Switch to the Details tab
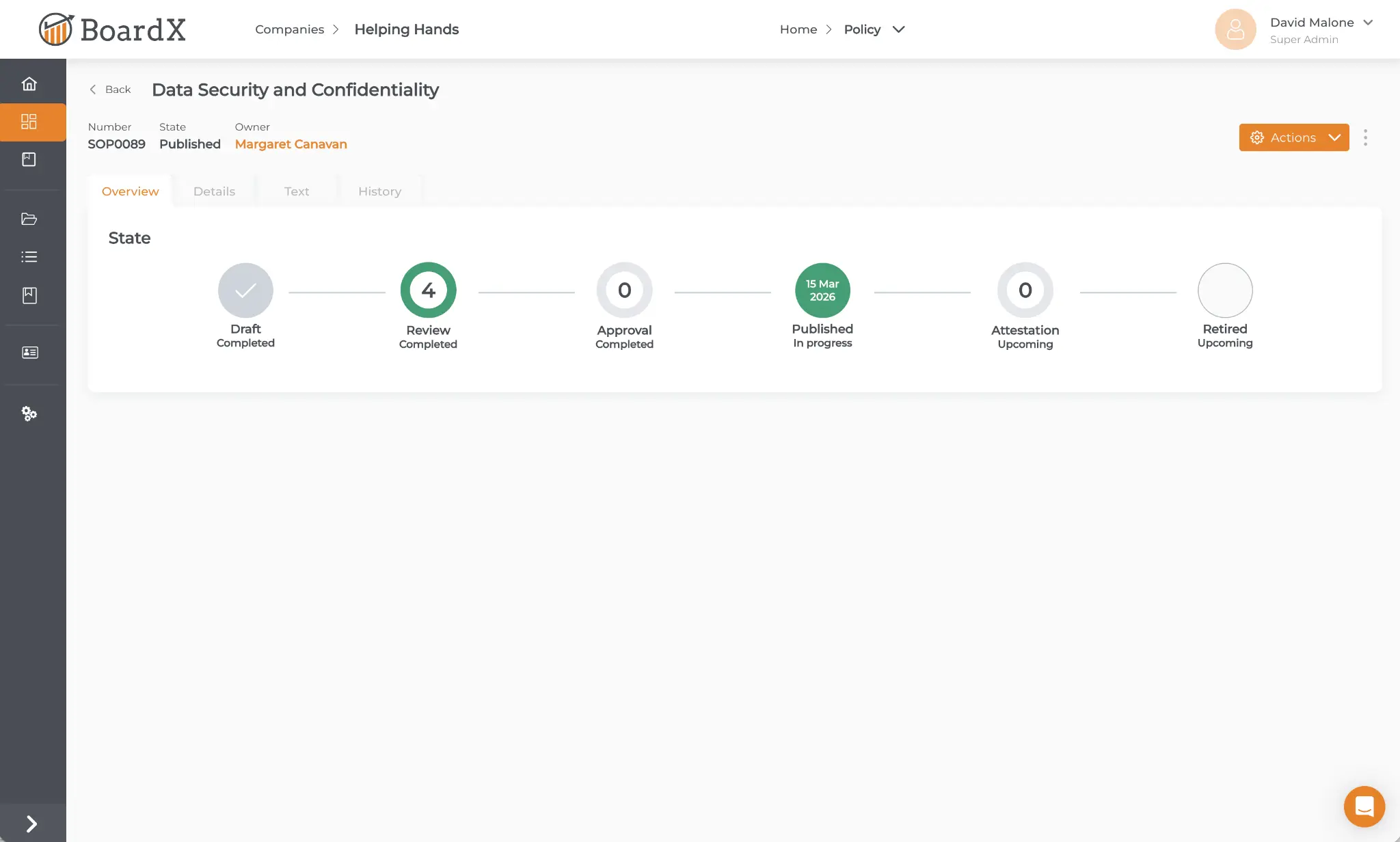This screenshot has height=842, width=1400. pyautogui.click(x=214, y=191)
